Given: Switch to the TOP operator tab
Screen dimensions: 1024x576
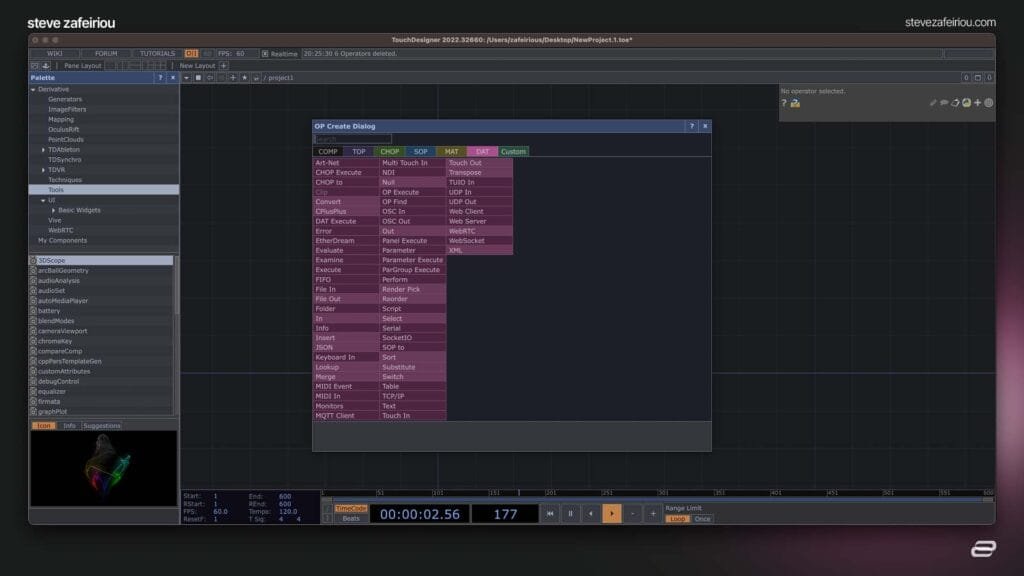Looking at the screenshot, I should [x=359, y=152].
